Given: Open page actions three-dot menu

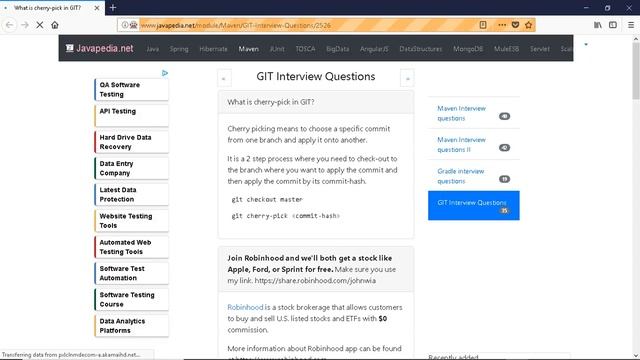Looking at the screenshot, I should (x=502, y=25).
